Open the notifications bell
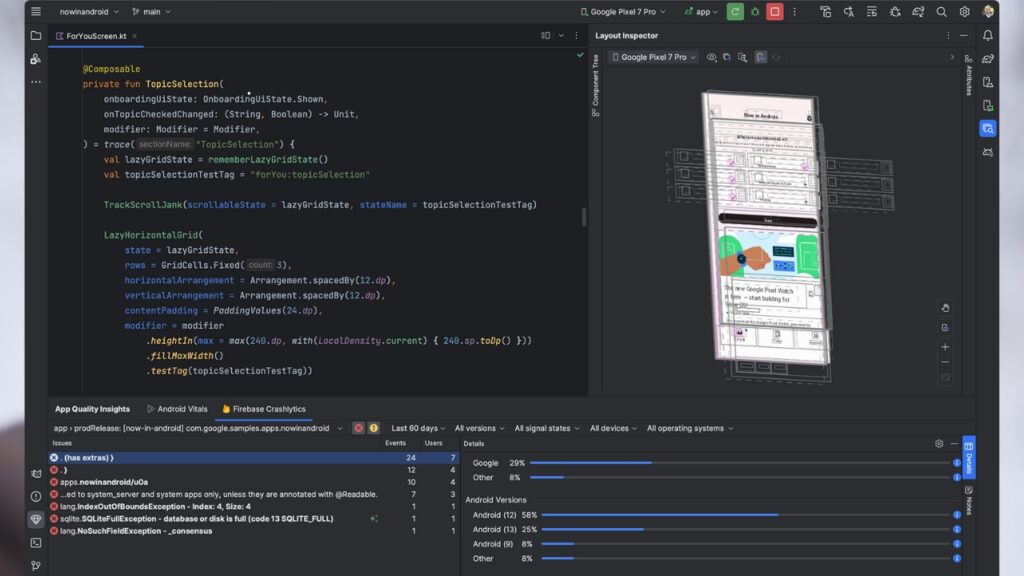 pyautogui.click(x=989, y=34)
